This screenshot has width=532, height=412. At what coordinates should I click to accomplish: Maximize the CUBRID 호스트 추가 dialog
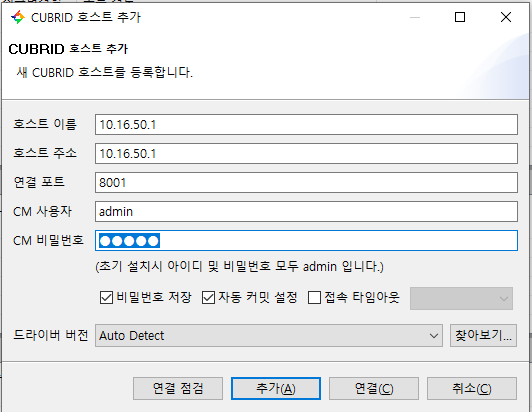(x=460, y=17)
